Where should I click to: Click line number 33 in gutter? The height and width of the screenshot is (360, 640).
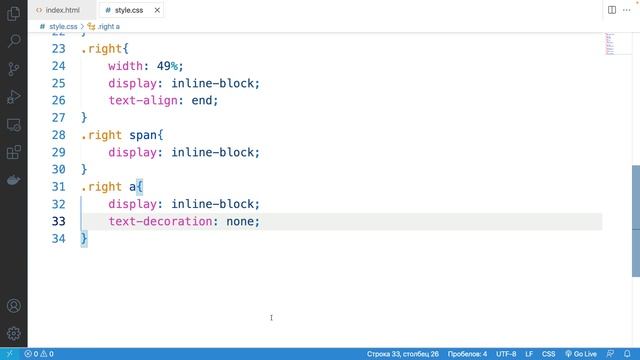click(58, 221)
